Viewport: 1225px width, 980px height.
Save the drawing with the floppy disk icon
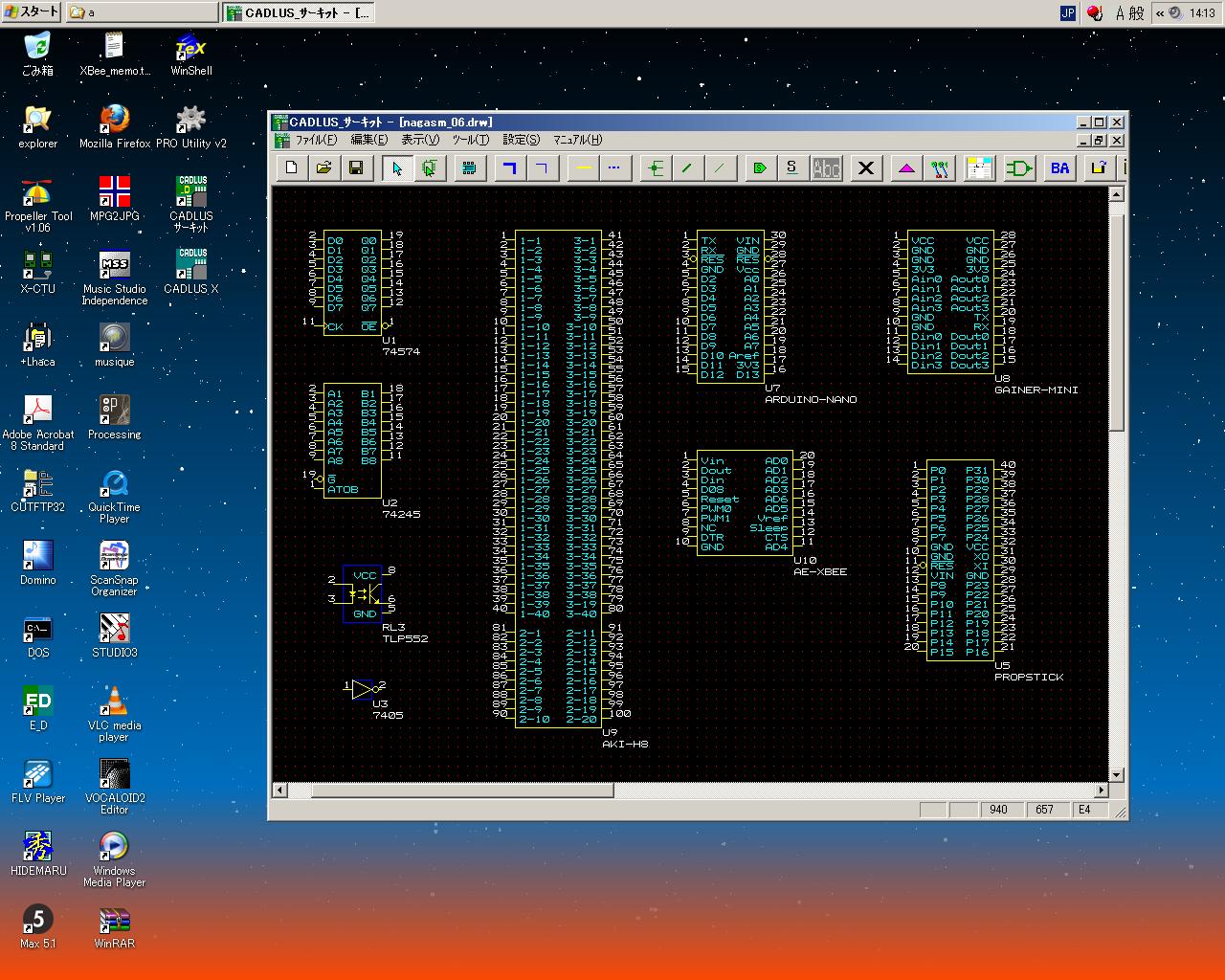[356, 168]
